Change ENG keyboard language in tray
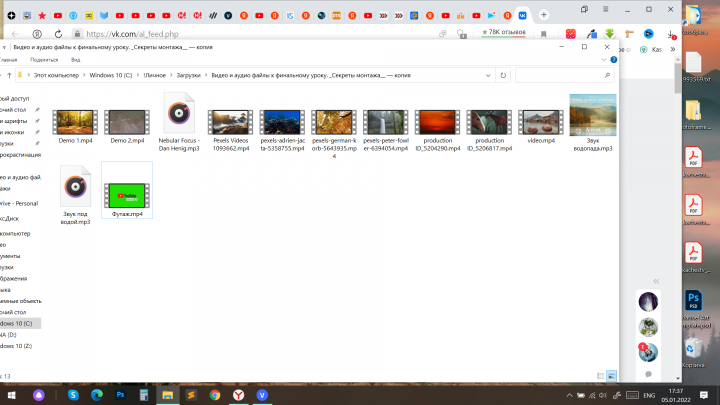Image resolution: width=720 pixels, height=405 pixels. click(x=649, y=395)
